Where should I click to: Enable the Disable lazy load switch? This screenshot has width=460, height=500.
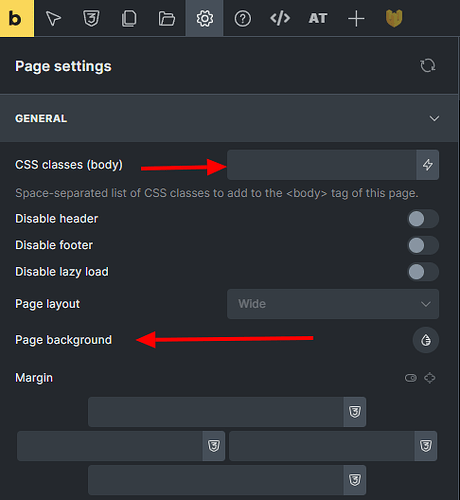[x=423, y=272]
